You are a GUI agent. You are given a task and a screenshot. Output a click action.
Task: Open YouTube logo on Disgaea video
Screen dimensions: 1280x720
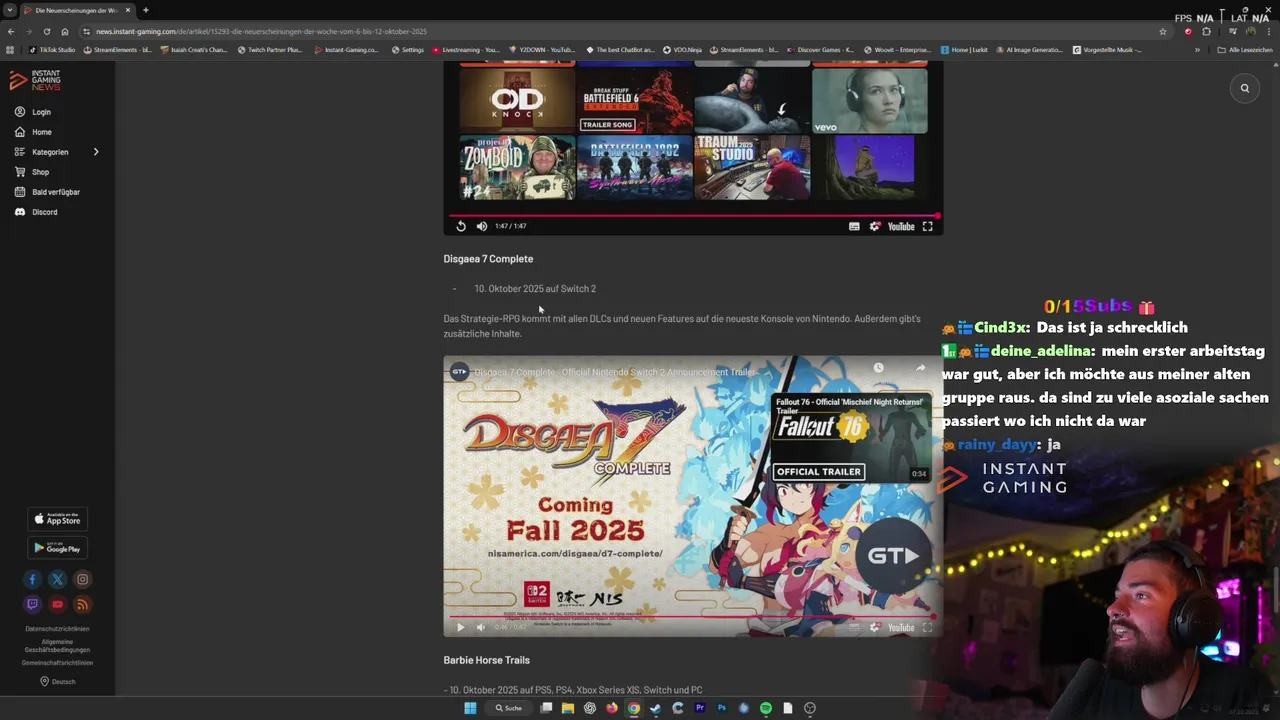point(901,627)
